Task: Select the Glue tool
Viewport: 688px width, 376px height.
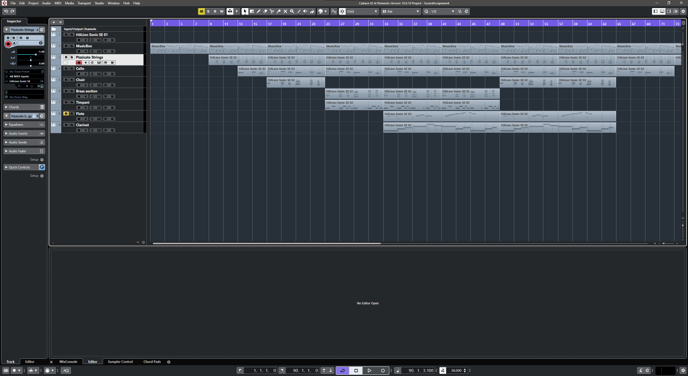Action: [279, 11]
